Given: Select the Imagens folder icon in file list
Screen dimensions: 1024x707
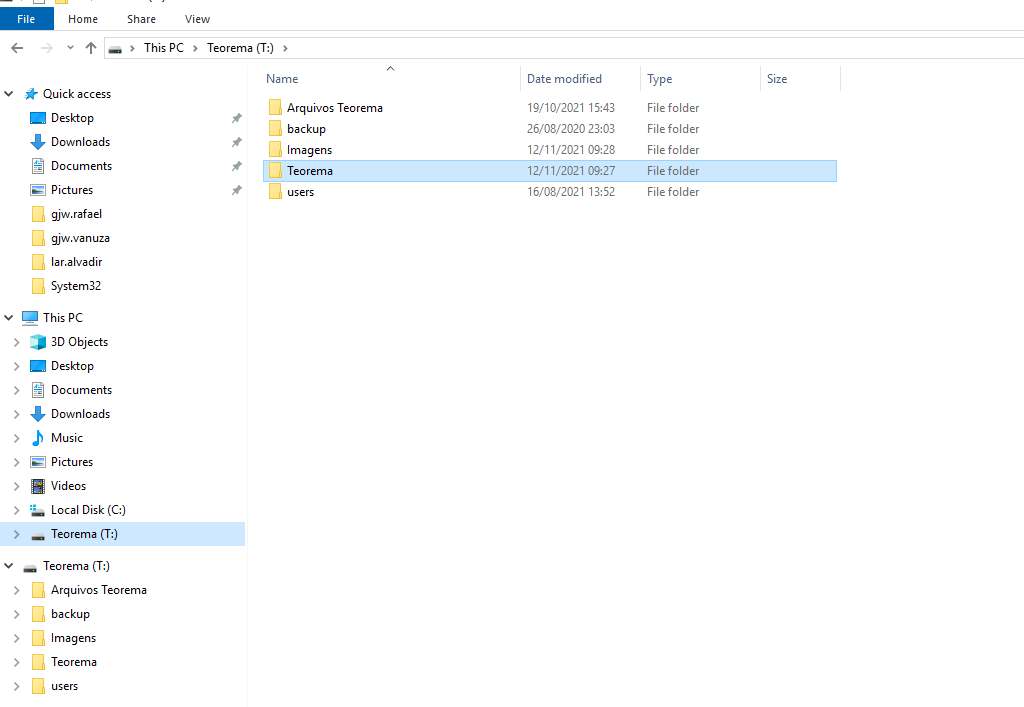Looking at the screenshot, I should 276,149.
